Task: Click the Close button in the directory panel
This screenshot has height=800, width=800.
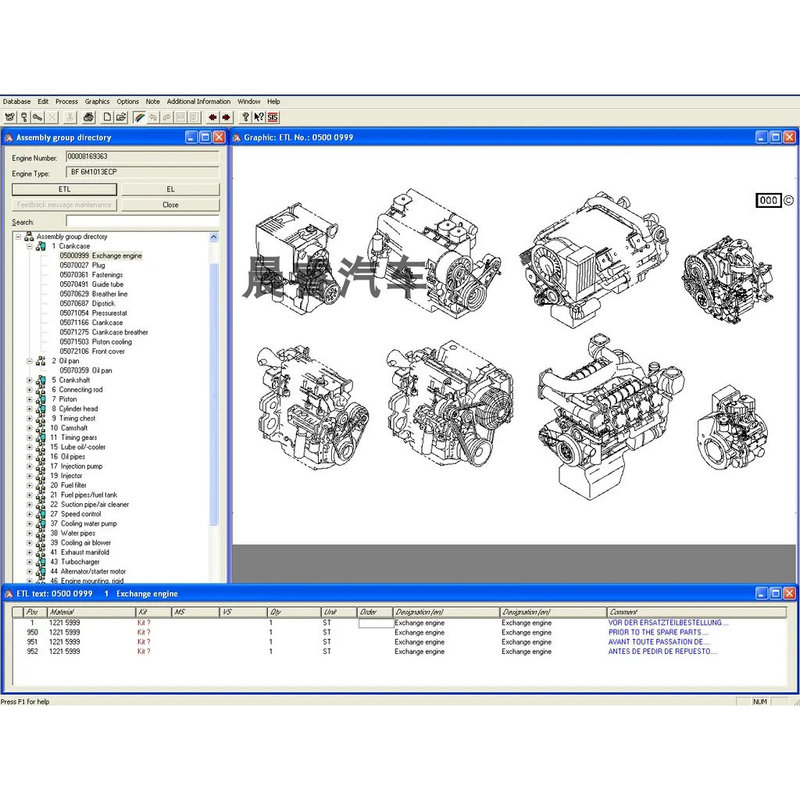Action: pos(170,205)
